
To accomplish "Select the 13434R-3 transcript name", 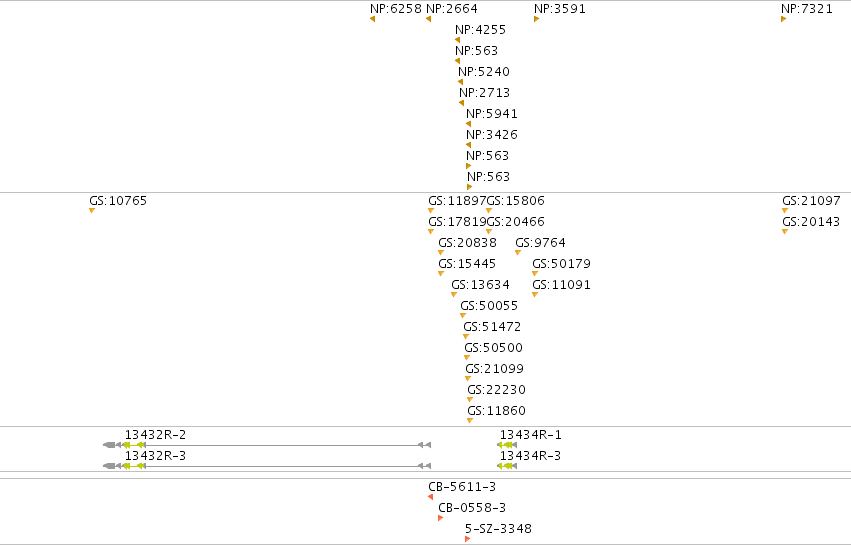I will pyautogui.click(x=530, y=455).
